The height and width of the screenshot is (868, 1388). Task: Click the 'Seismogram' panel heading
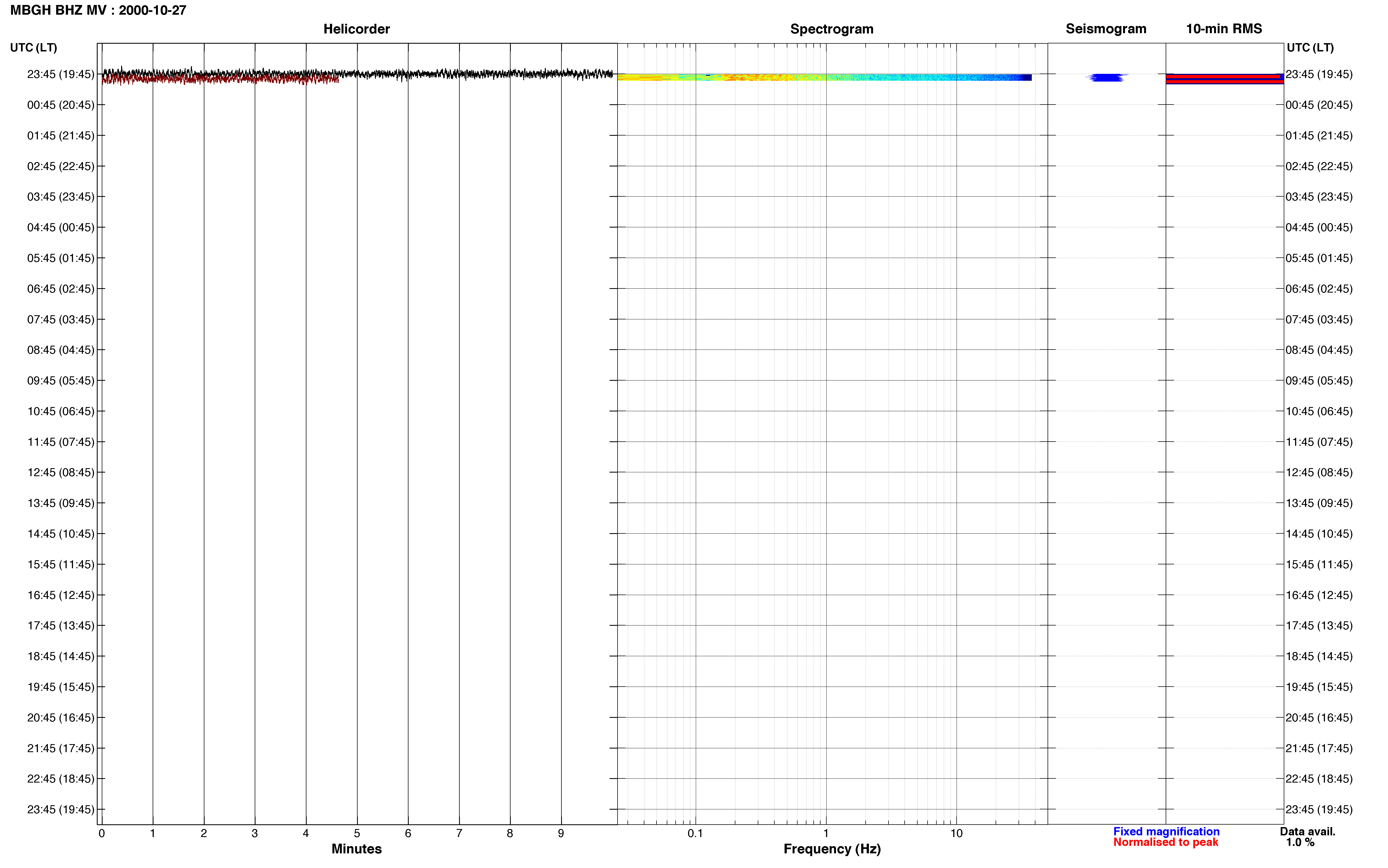tap(1106, 29)
